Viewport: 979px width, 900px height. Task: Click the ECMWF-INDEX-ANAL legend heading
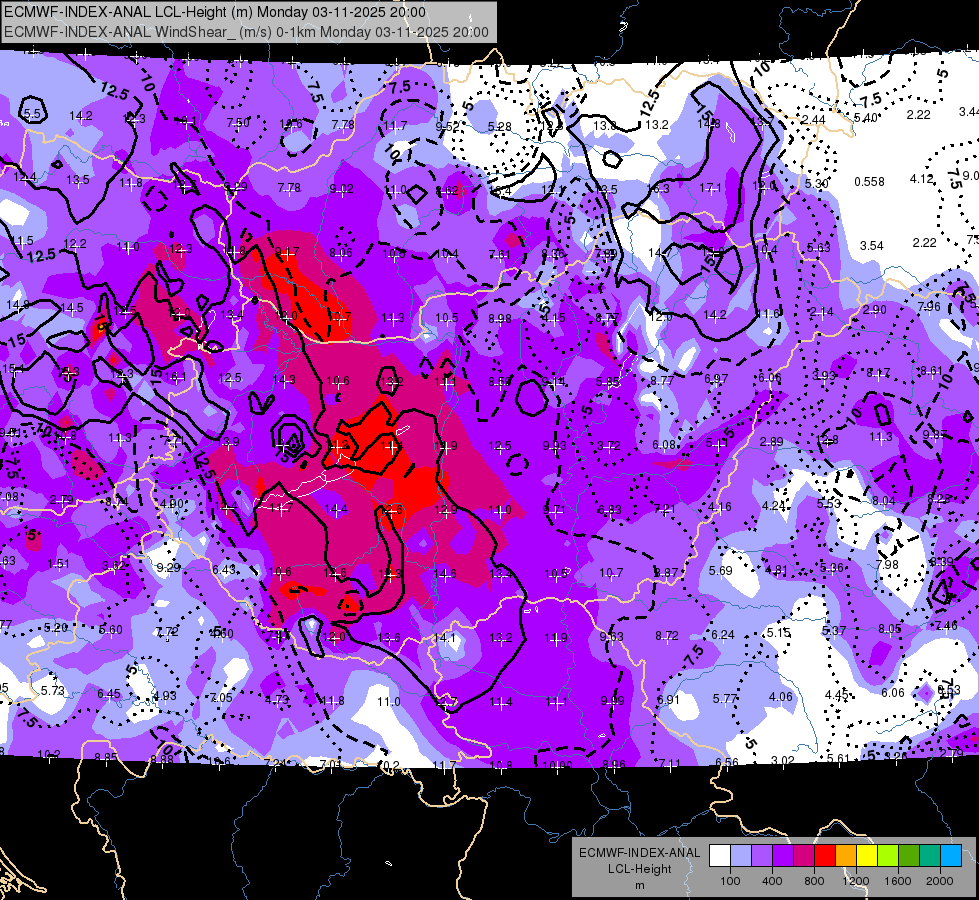pyautogui.click(x=639, y=853)
